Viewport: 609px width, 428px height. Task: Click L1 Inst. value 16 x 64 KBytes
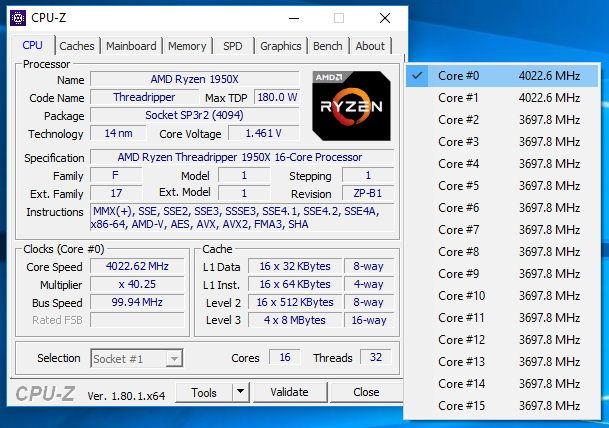click(295, 284)
